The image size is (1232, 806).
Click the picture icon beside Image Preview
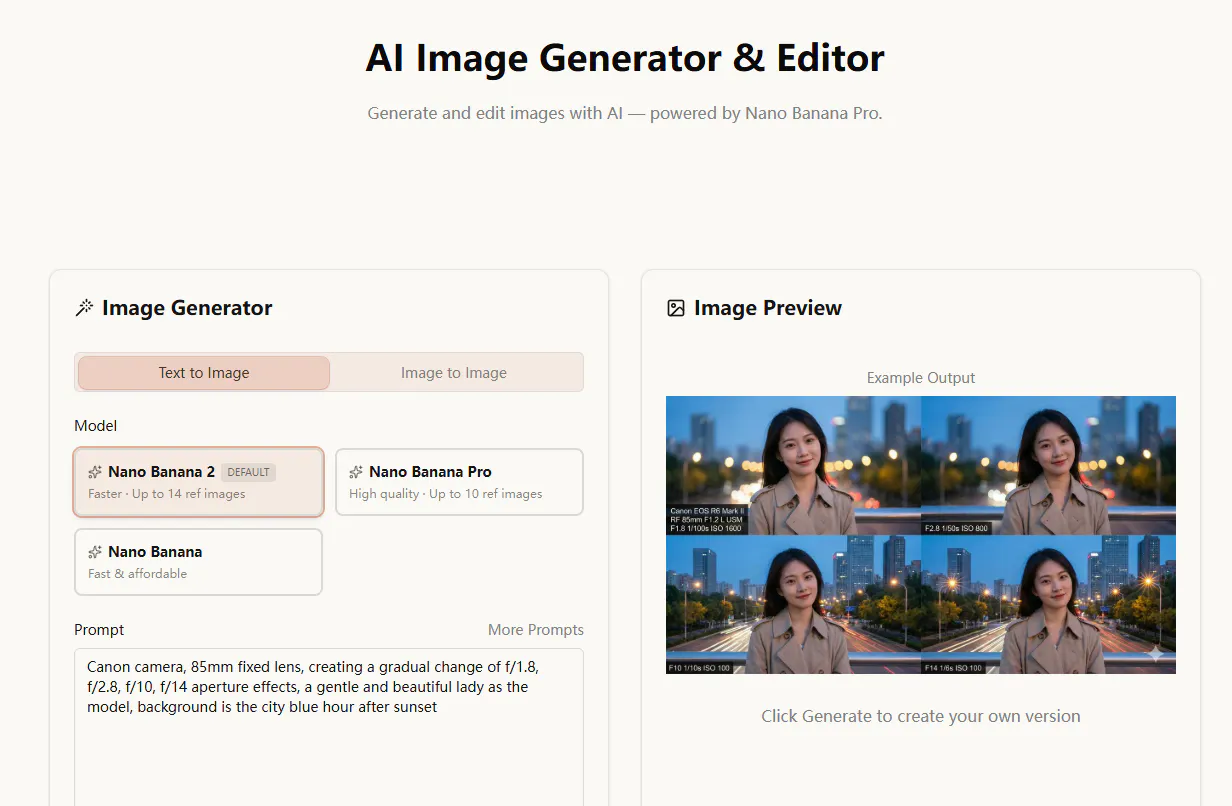point(676,308)
